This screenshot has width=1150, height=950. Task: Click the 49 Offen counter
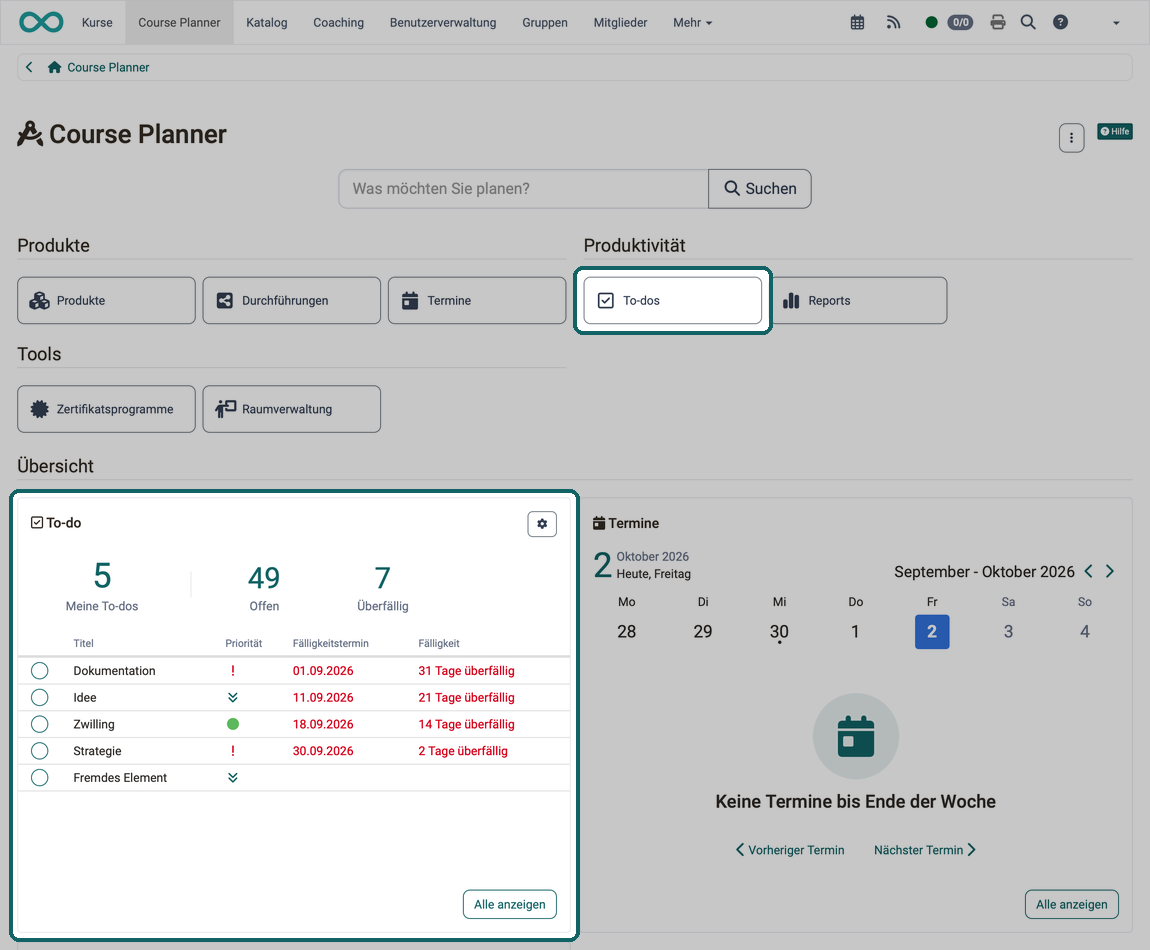pos(264,588)
